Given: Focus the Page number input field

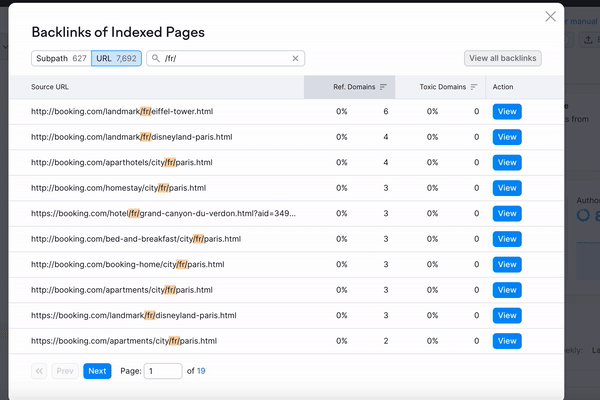Looking at the screenshot, I should click(x=163, y=370).
